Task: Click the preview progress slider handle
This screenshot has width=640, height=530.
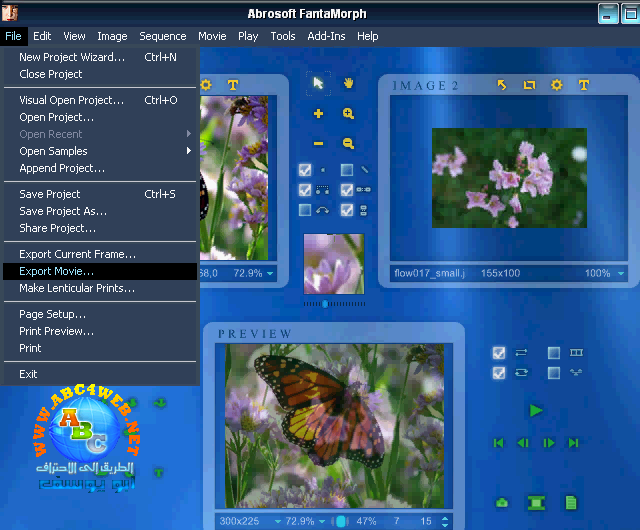Action: tap(341, 521)
